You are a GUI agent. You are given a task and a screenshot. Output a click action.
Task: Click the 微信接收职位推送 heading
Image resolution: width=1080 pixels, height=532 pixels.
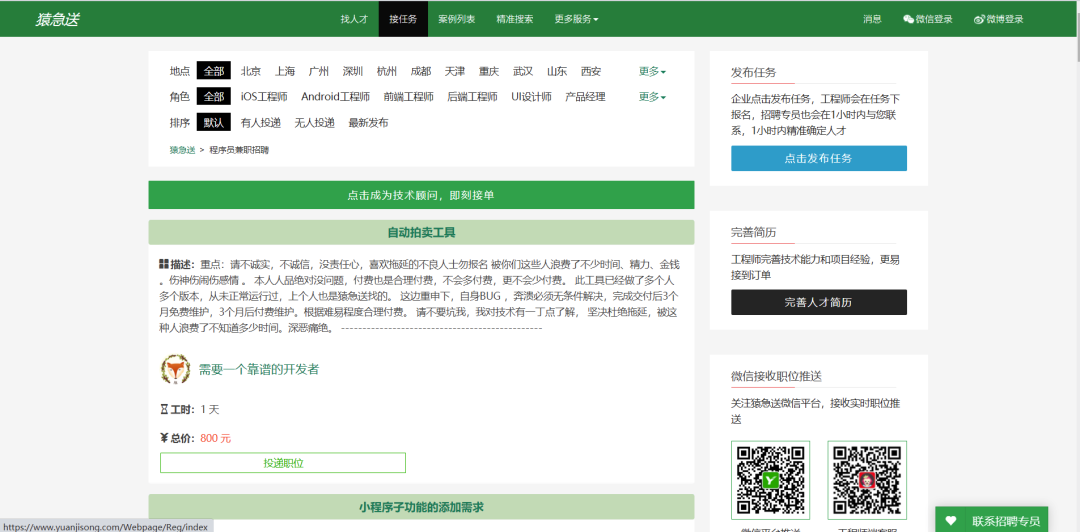click(x=776, y=376)
